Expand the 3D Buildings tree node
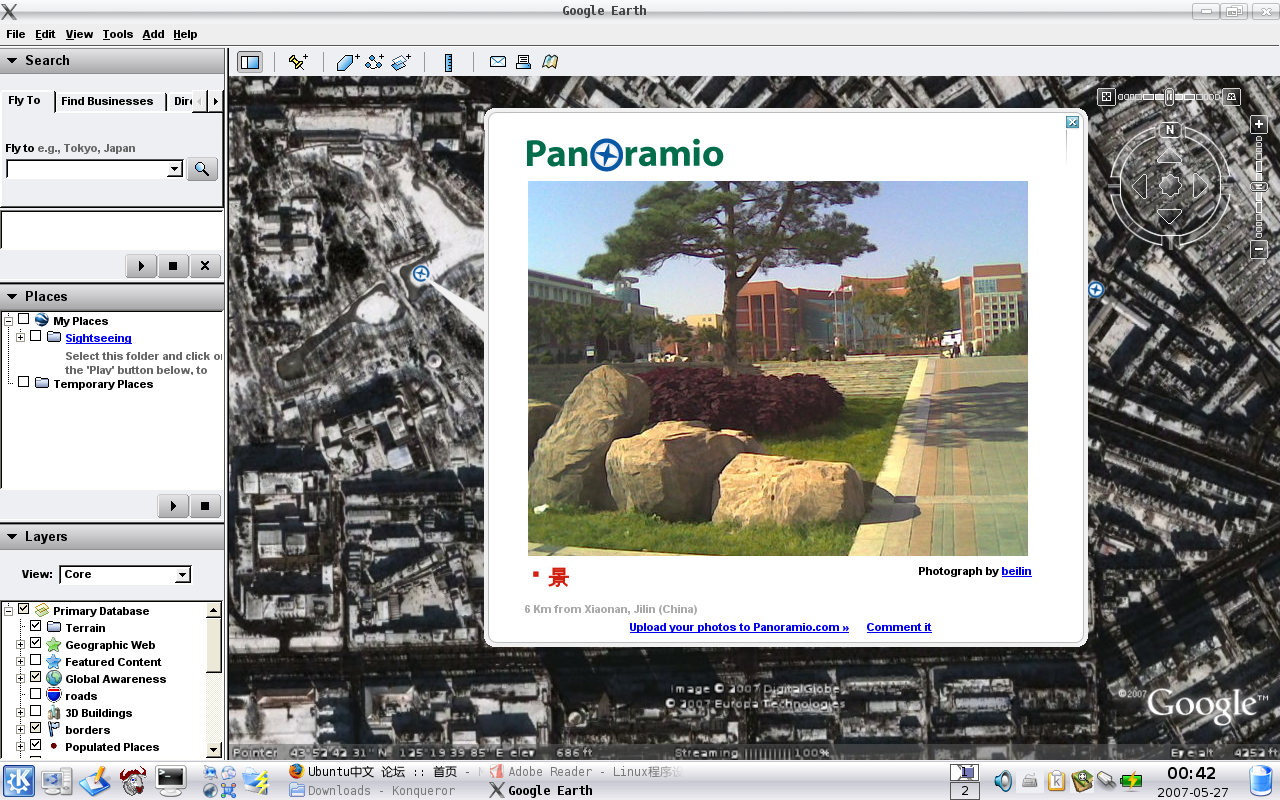This screenshot has height=800, width=1280. (20, 712)
